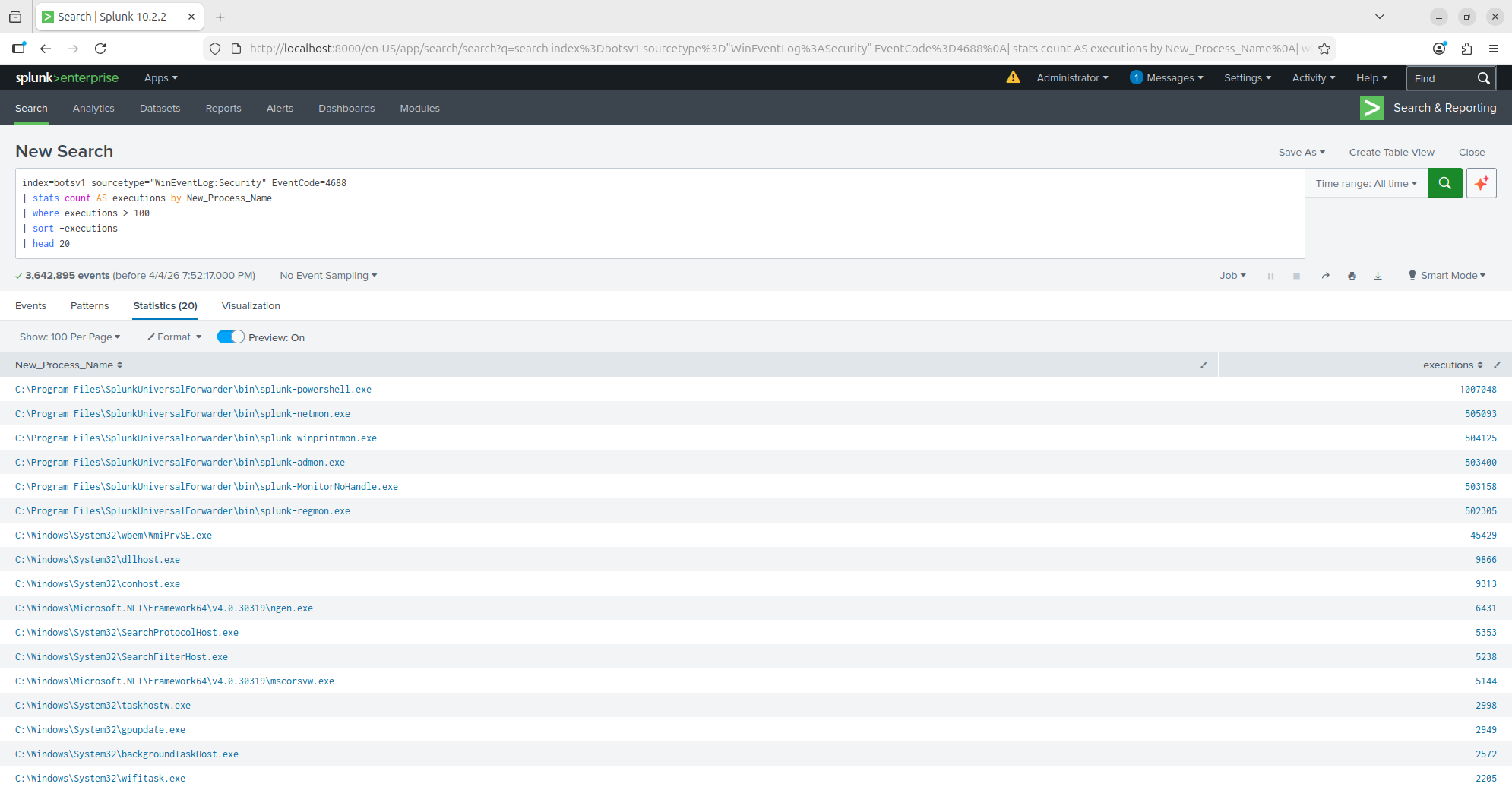Click the tracking protection shield icon
This screenshot has width=1512, height=790.
point(215,49)
